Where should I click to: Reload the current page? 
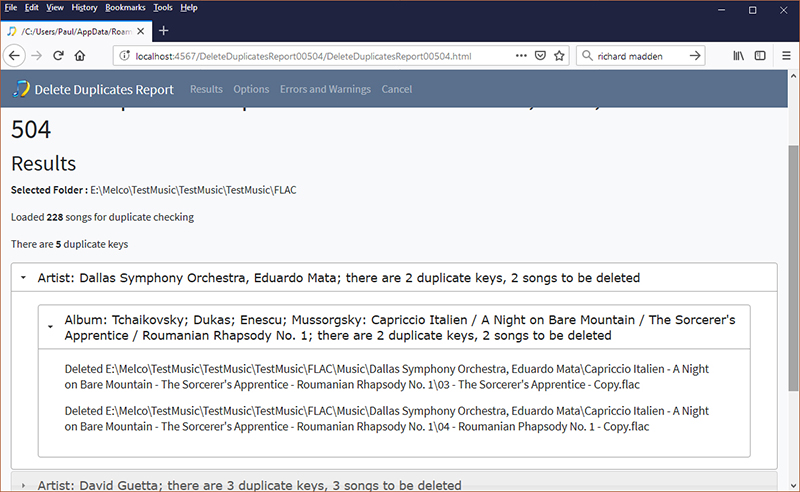click(x=58, y=56)
